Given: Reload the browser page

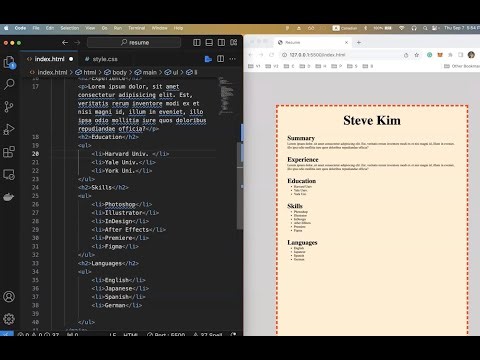Looking at the screenshot, I should [271, 55].
